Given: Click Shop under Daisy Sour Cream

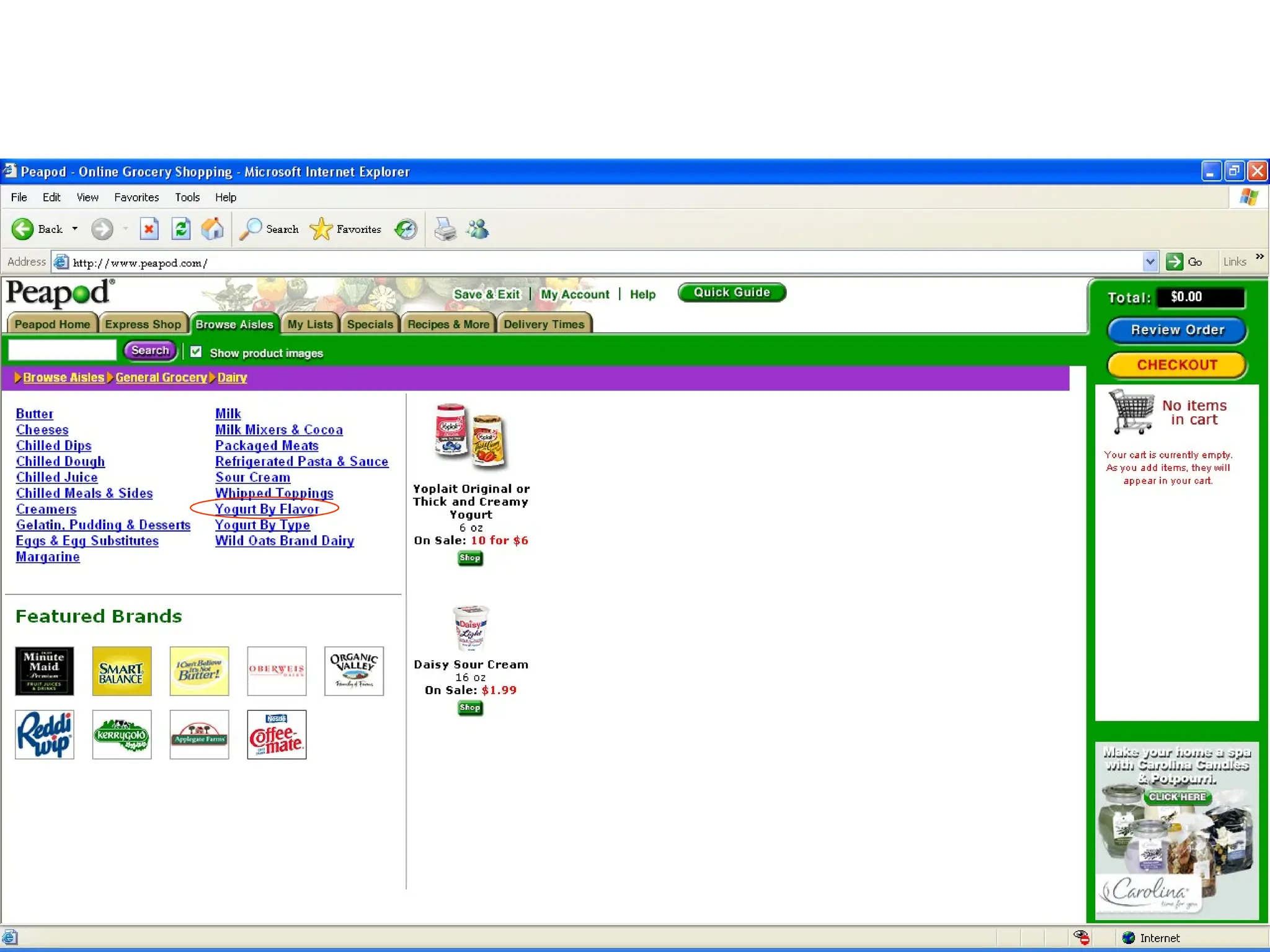Looking at the screenshot, I should click(469, 707).
